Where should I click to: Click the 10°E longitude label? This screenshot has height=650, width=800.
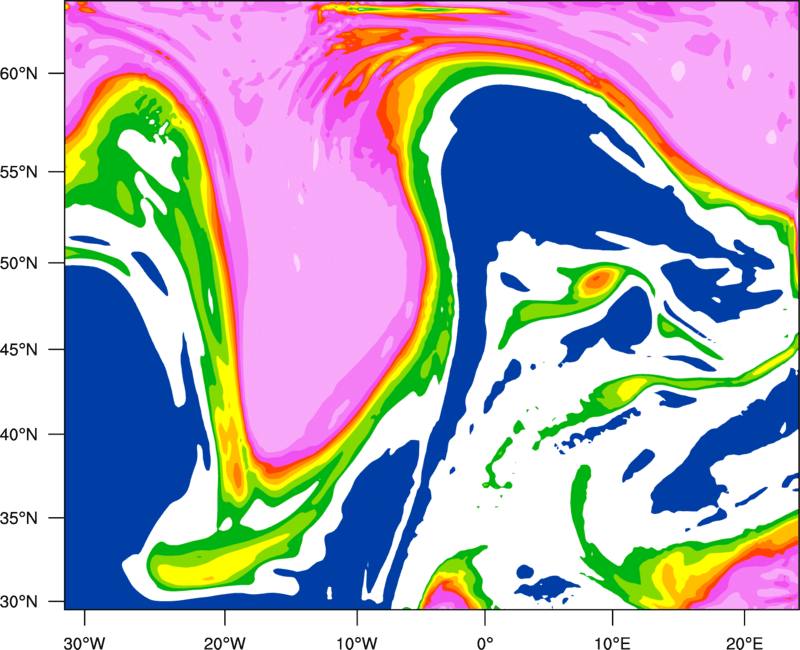[x=612, y=643]
